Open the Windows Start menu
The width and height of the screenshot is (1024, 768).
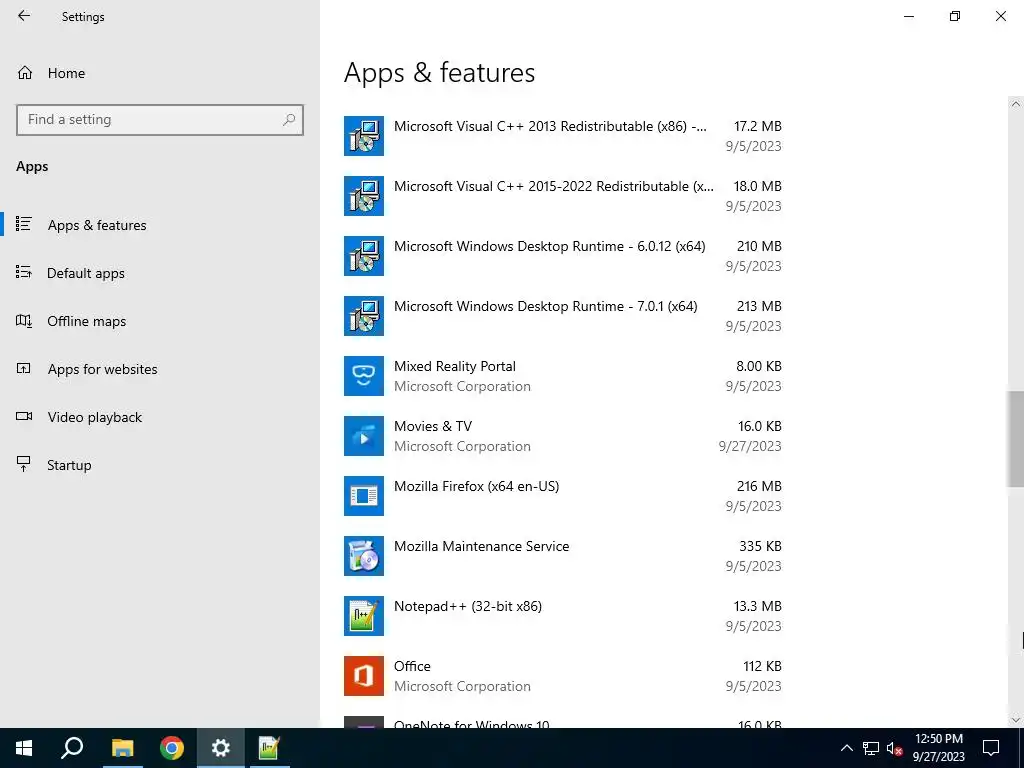(24, 748)
